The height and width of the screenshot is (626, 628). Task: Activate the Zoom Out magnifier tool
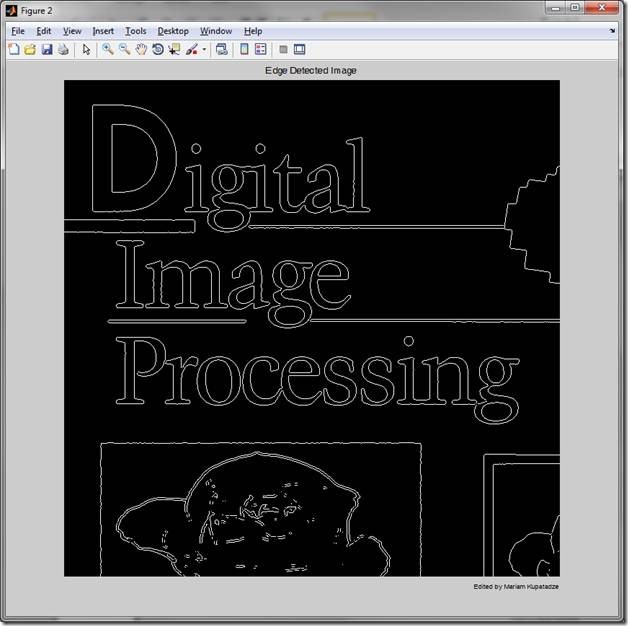click(125, 49)
